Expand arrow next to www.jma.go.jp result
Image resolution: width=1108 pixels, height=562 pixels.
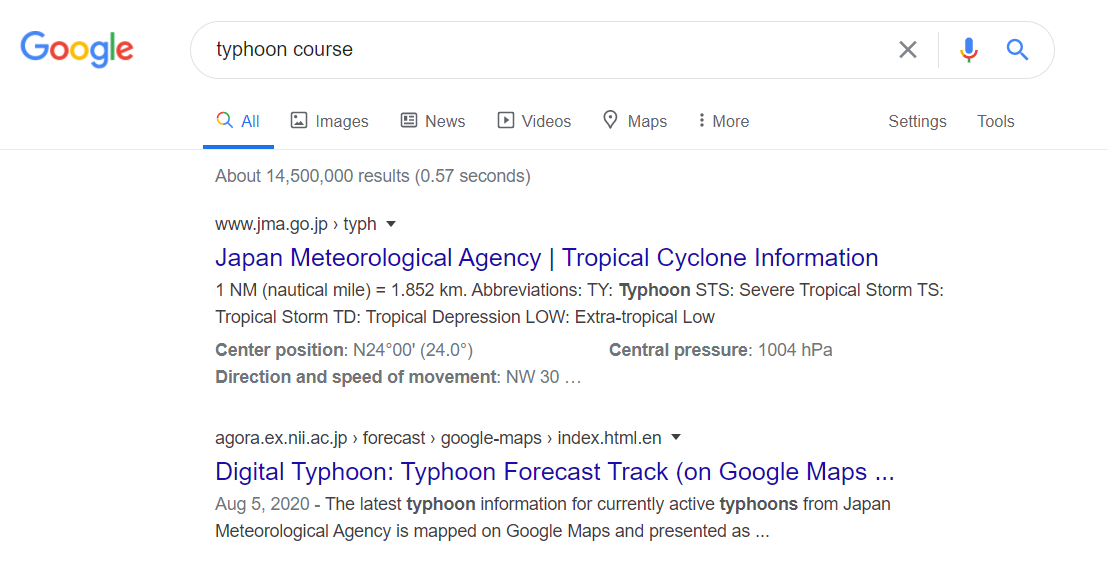tap(391, 224)
